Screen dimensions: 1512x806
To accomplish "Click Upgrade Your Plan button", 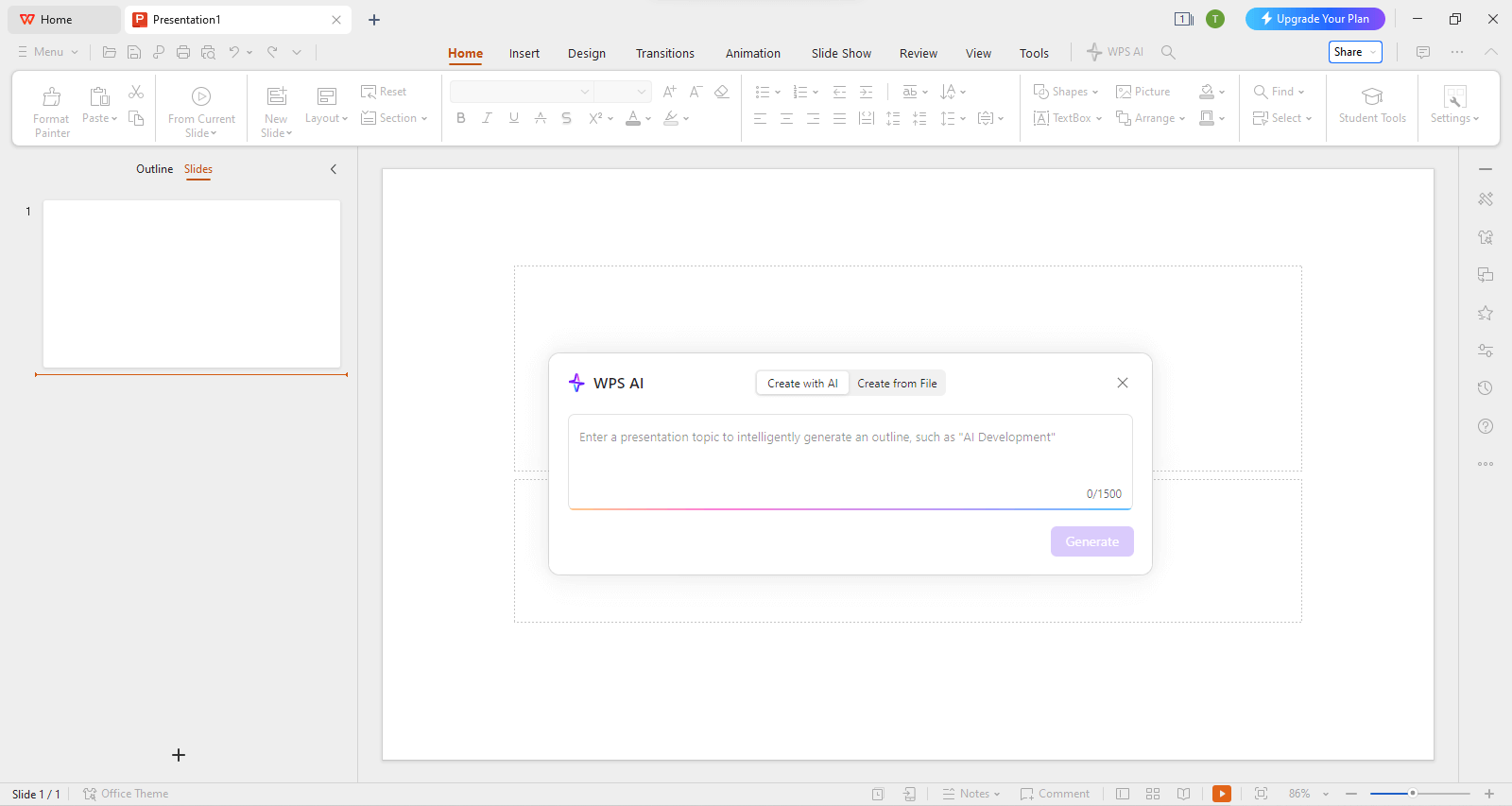I will (1315, 19).
